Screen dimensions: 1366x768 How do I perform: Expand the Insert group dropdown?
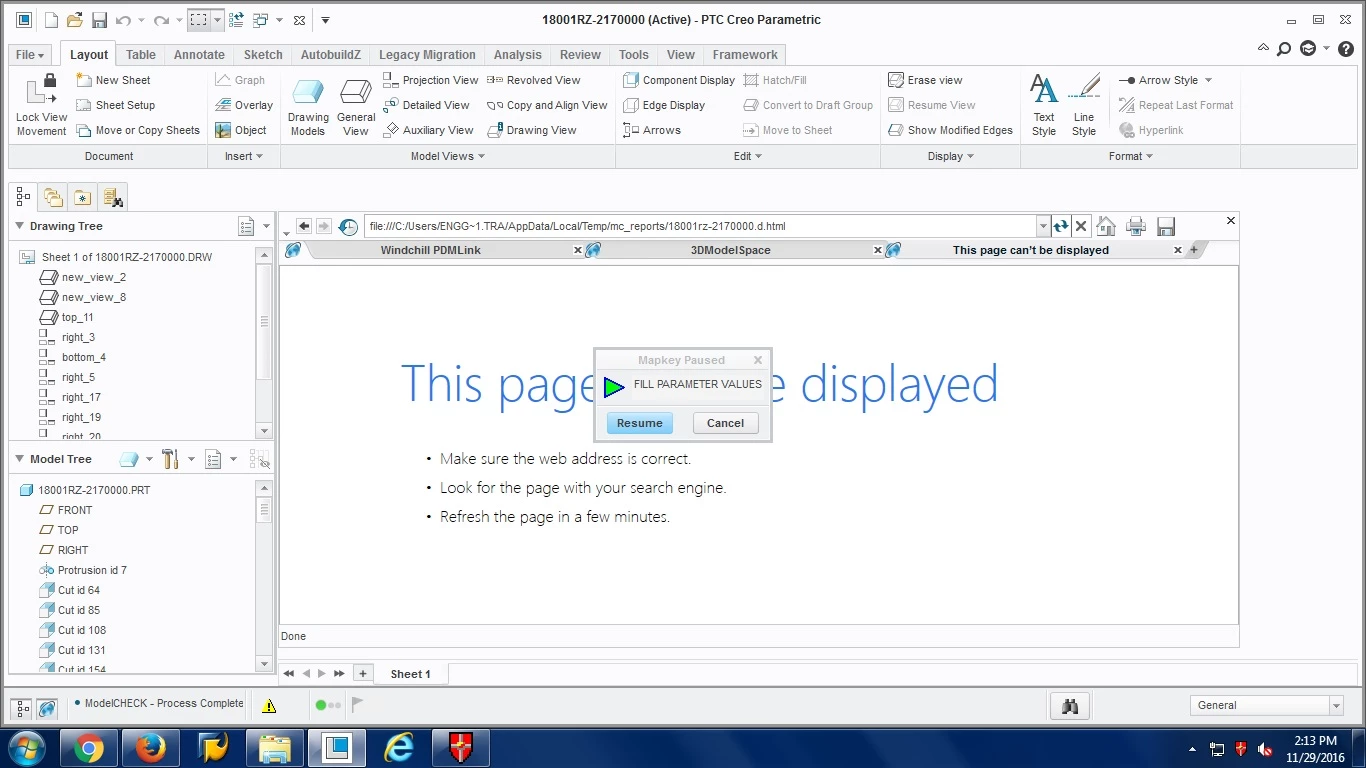click(244, 156)
